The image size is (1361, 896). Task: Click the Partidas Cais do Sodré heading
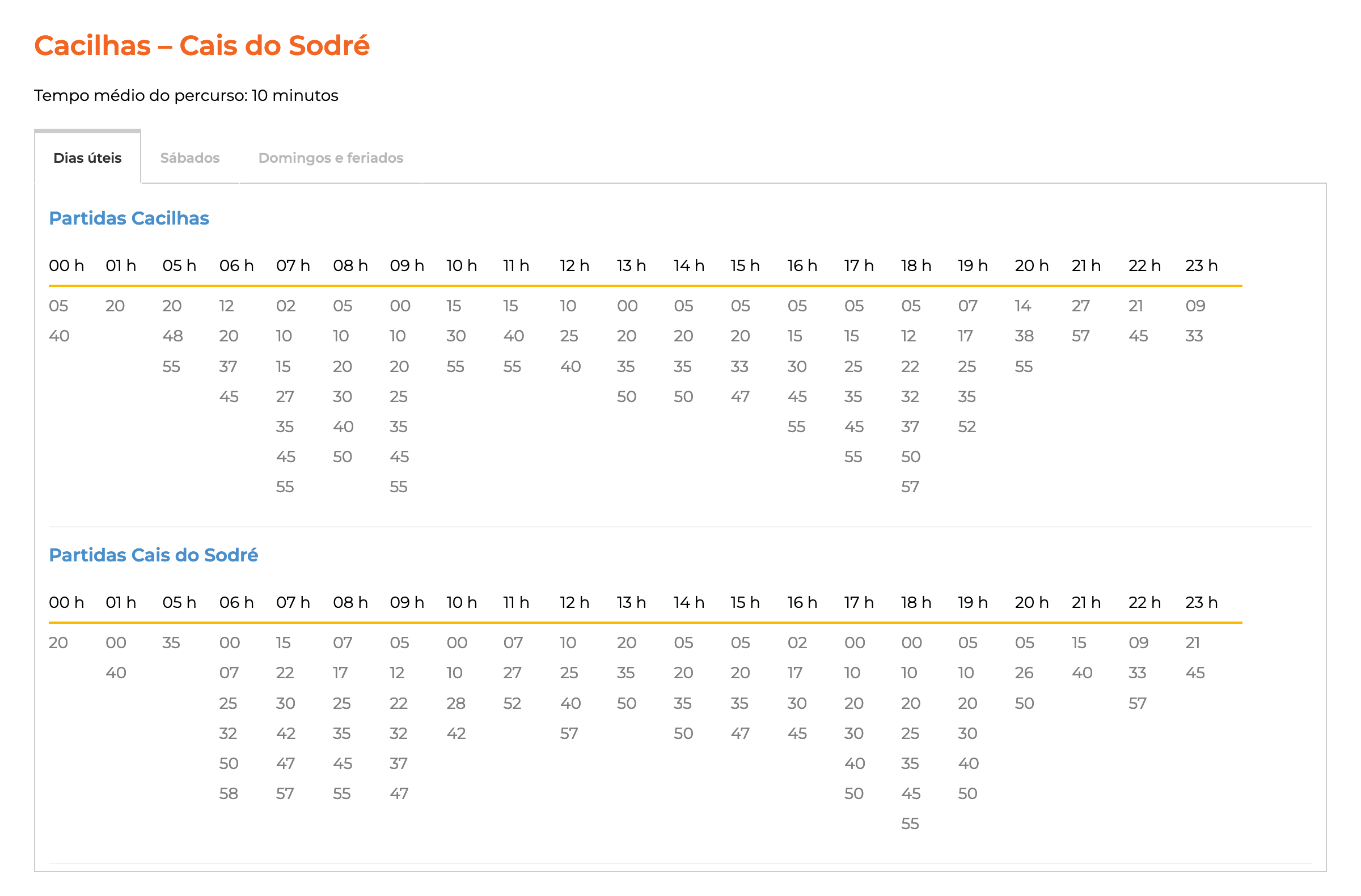point(153,555)
